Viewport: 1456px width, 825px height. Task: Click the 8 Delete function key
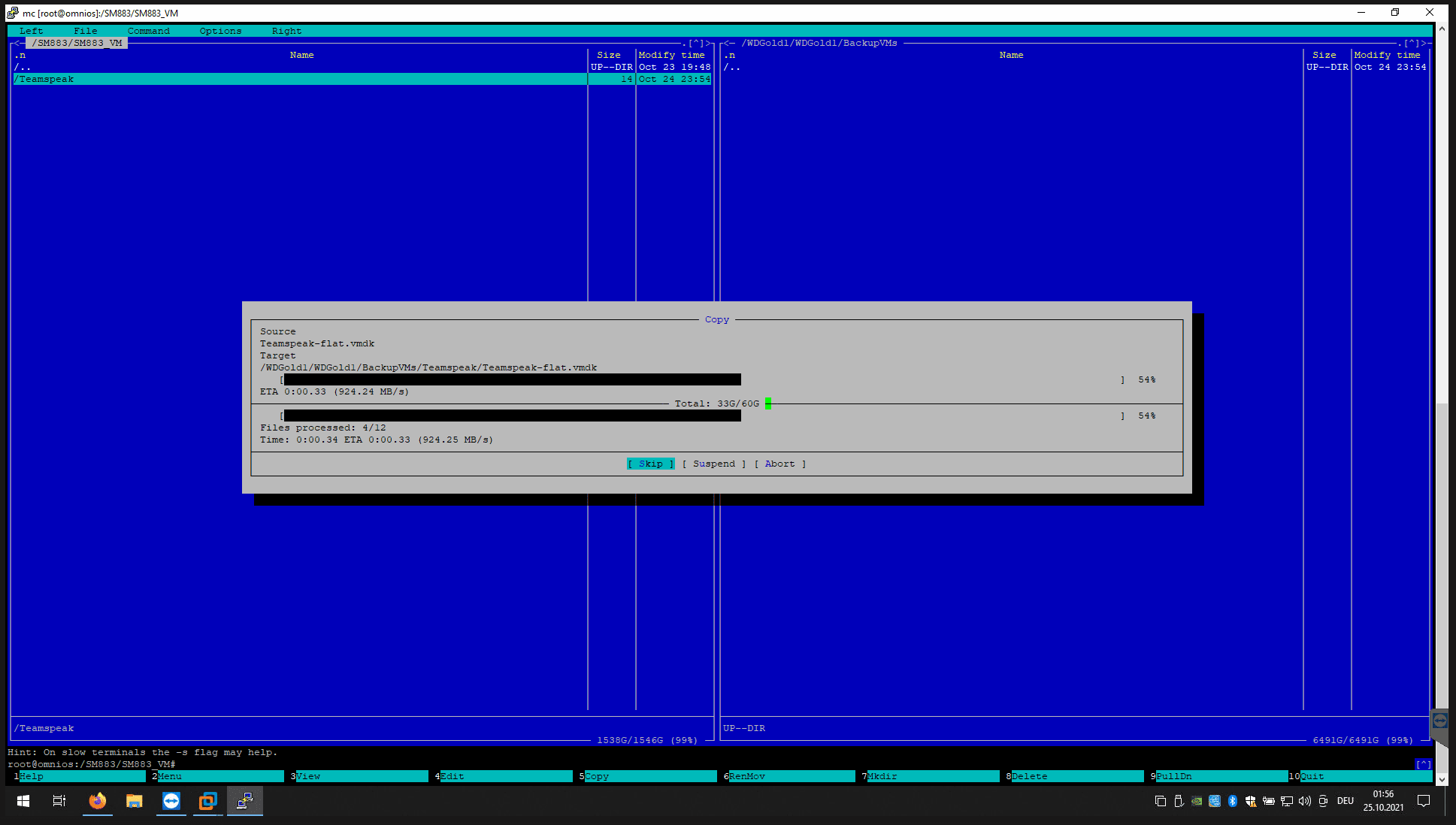pos(1075,776)
